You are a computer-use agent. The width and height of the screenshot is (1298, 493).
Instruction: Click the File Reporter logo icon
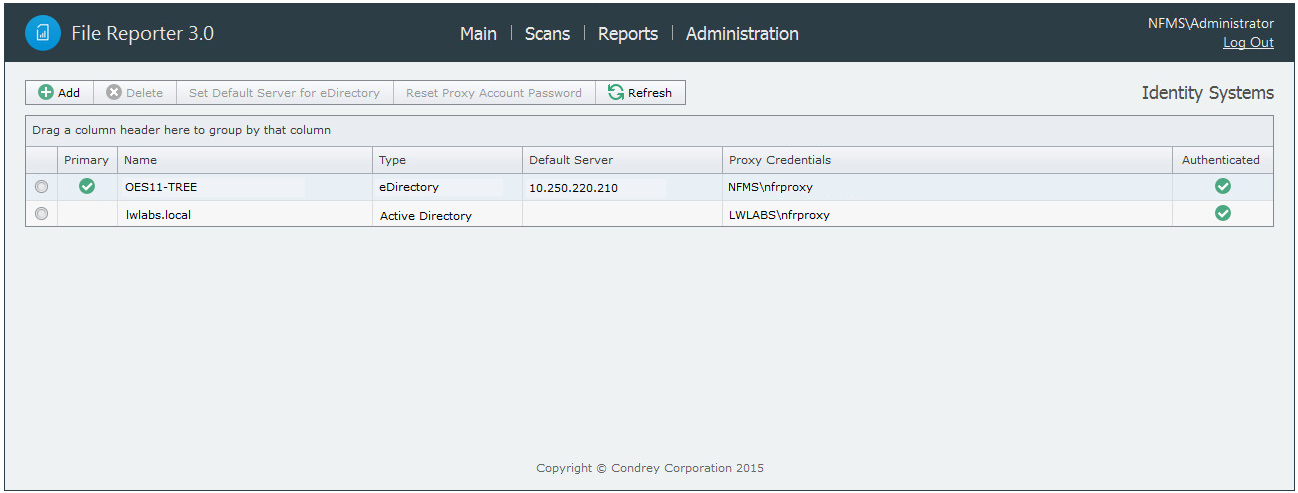click(43, 33)
